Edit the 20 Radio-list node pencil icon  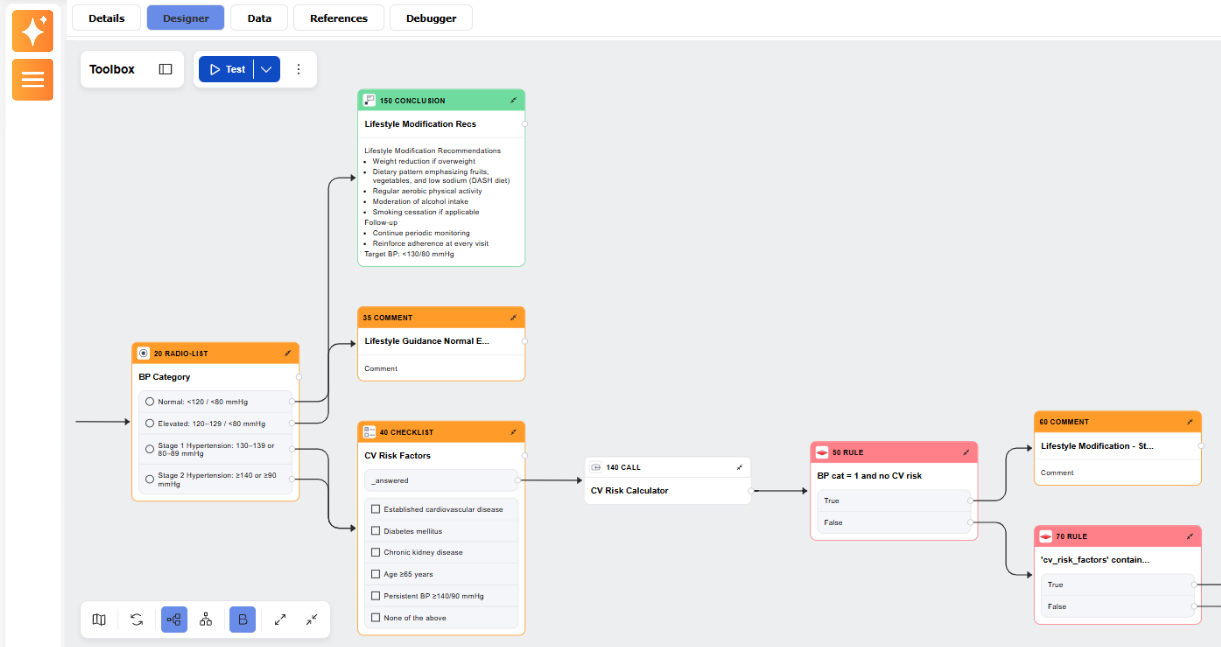[288, 353]
